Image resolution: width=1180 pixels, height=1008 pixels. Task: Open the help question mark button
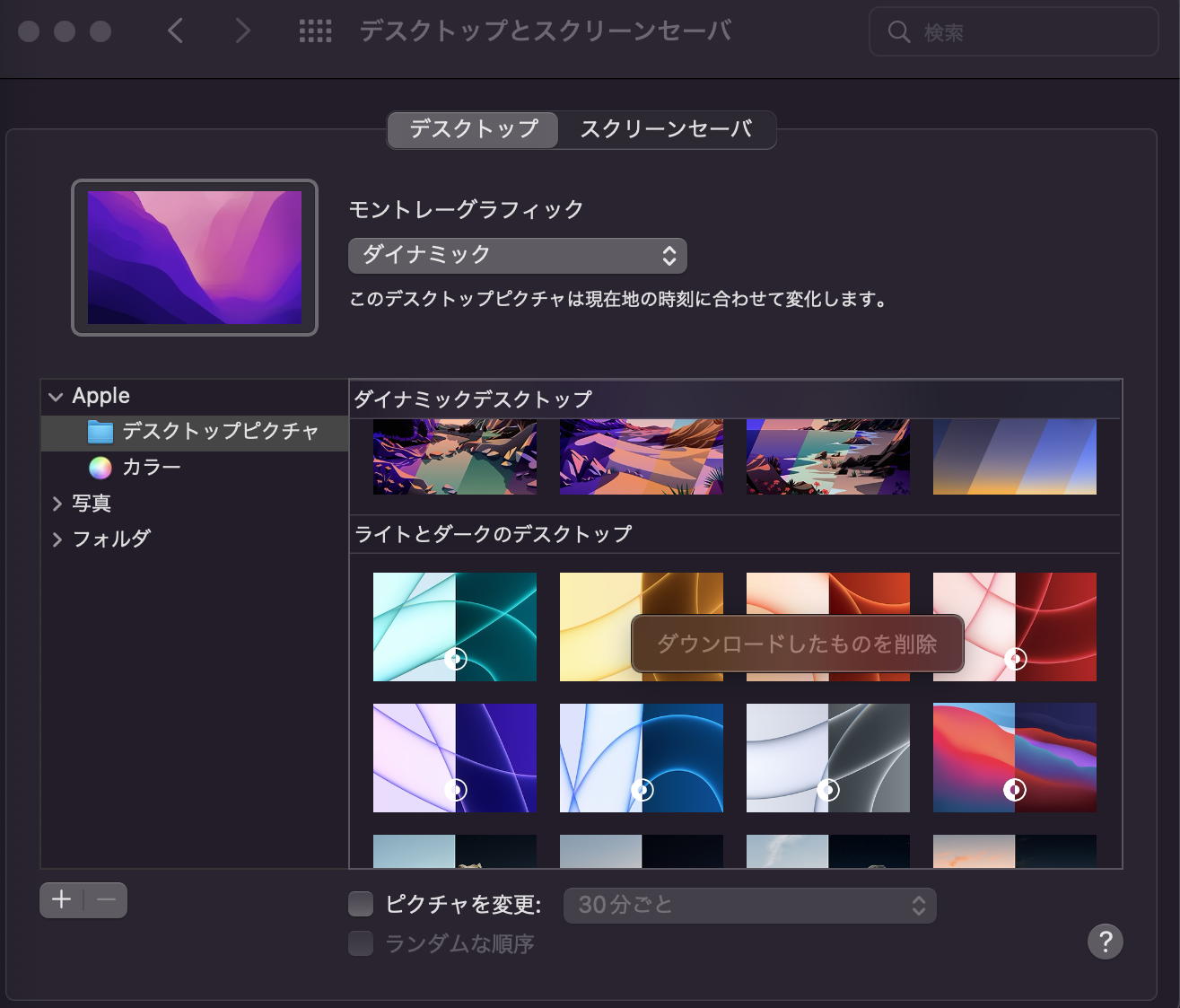[1105, 942]
